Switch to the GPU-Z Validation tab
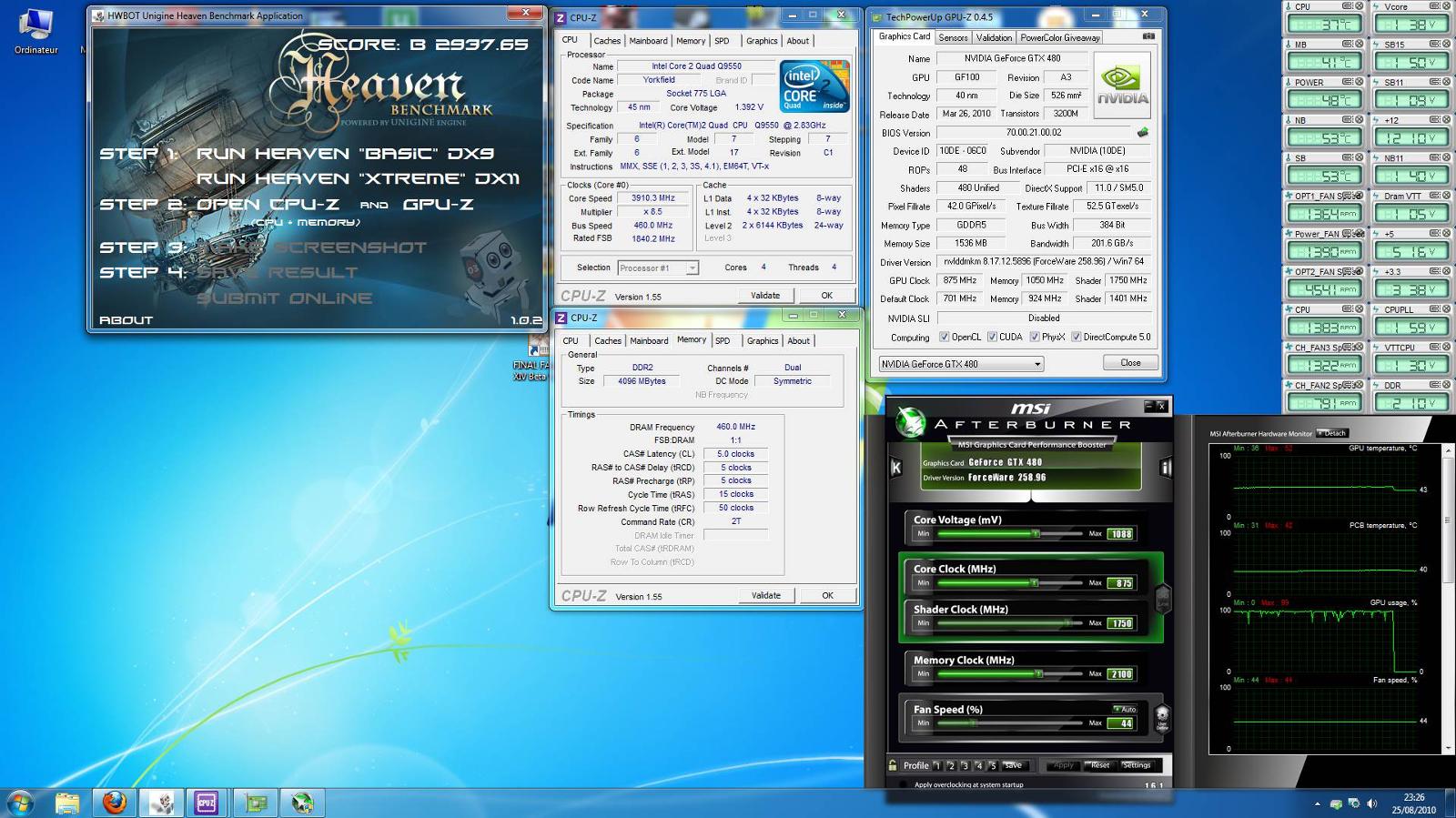 (x=994, y=37)
